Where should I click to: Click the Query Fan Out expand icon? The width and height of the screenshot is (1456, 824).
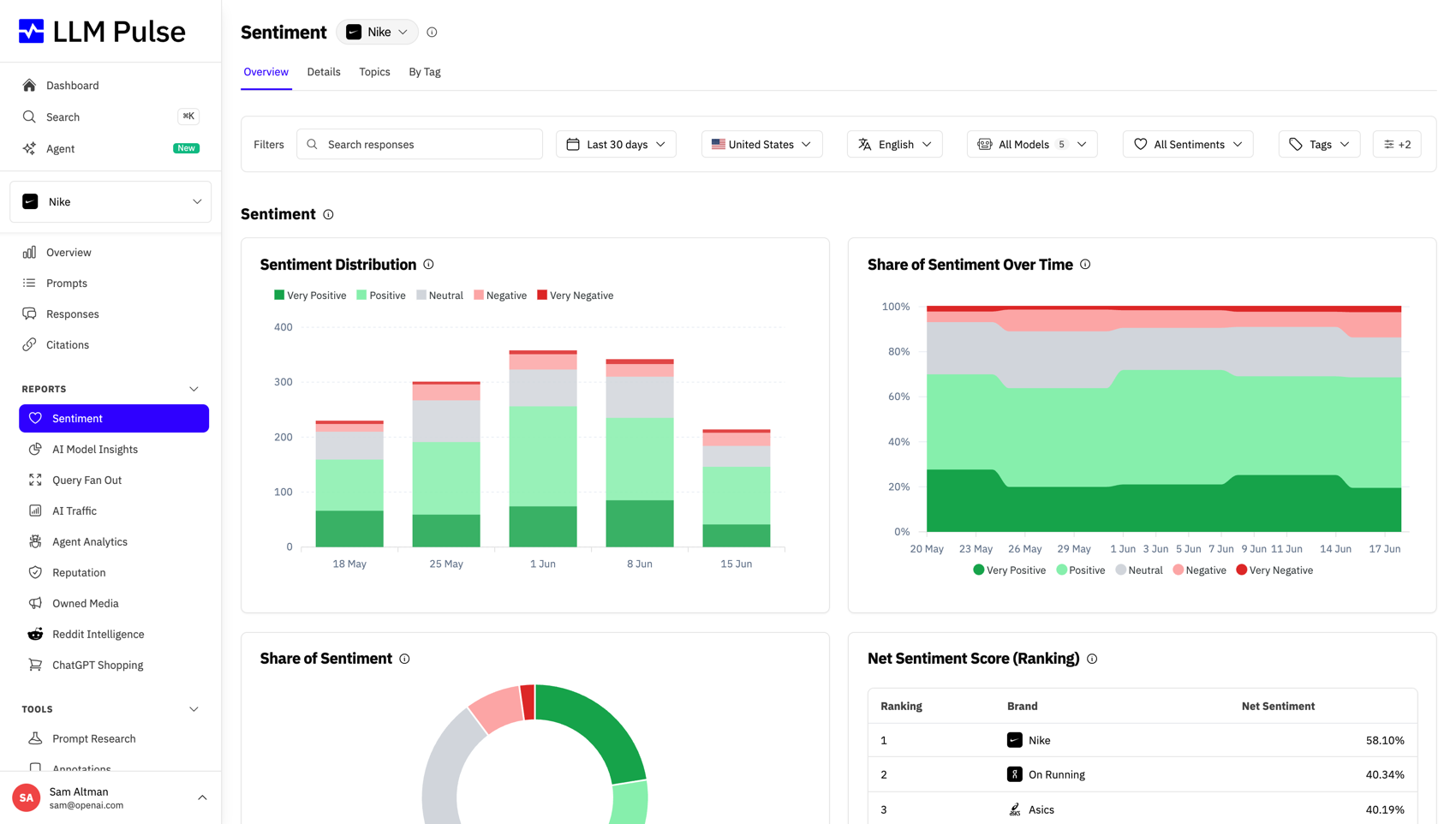click(x=35, y=480)
